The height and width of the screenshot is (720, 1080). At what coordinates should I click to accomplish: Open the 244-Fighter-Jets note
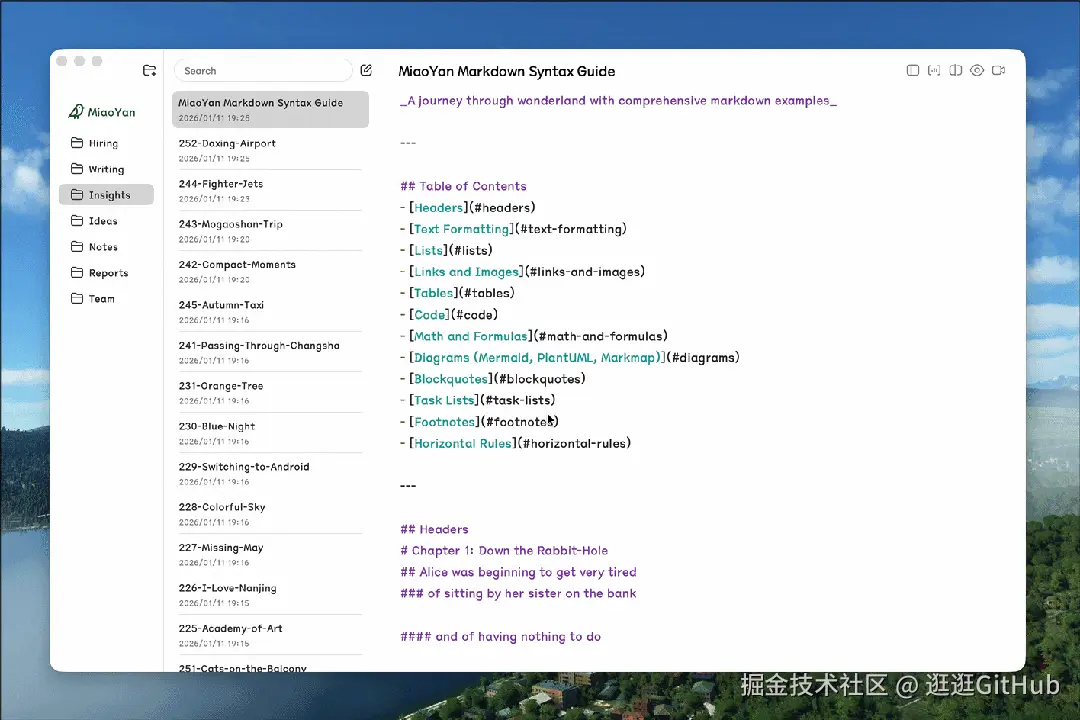tap(270, 190)
